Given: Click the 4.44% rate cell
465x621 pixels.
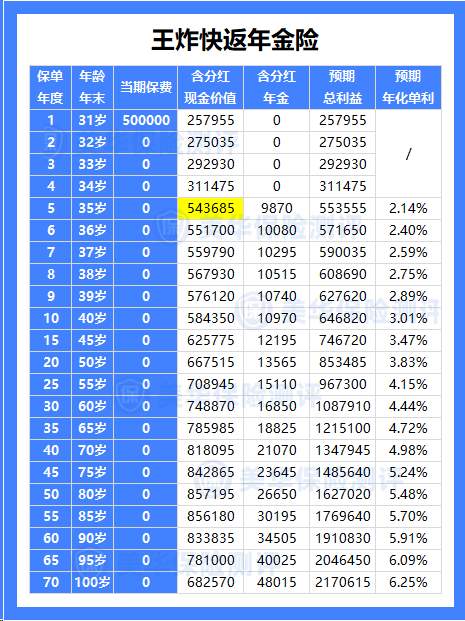Looking at the screenshot, I should [408, 406].
